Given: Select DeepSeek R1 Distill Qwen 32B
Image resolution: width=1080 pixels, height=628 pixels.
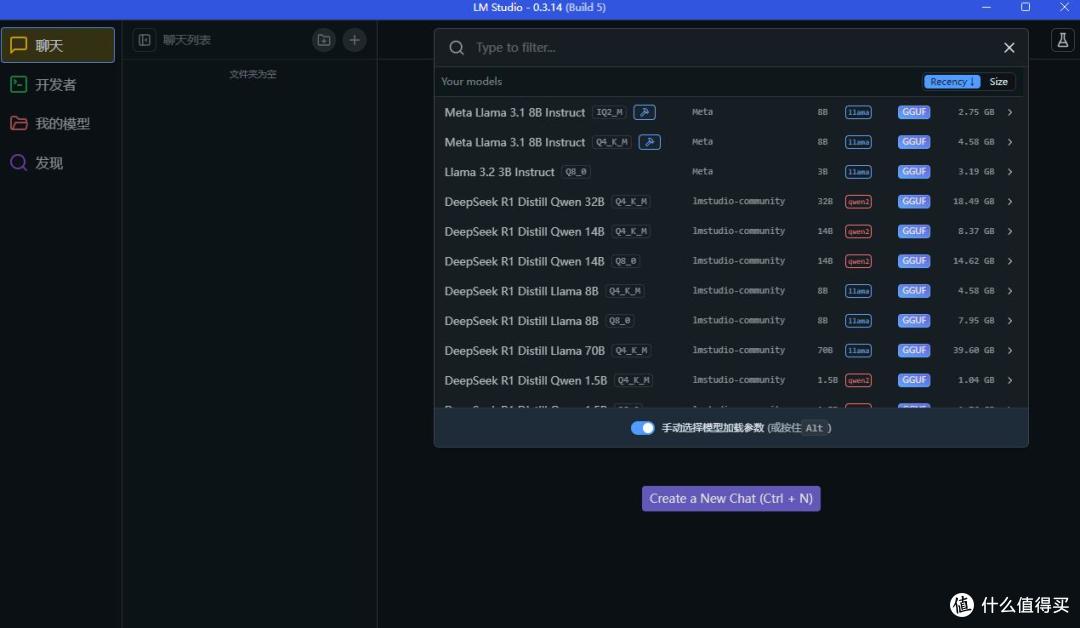Looking at the screenshot, I should (731, 201).
